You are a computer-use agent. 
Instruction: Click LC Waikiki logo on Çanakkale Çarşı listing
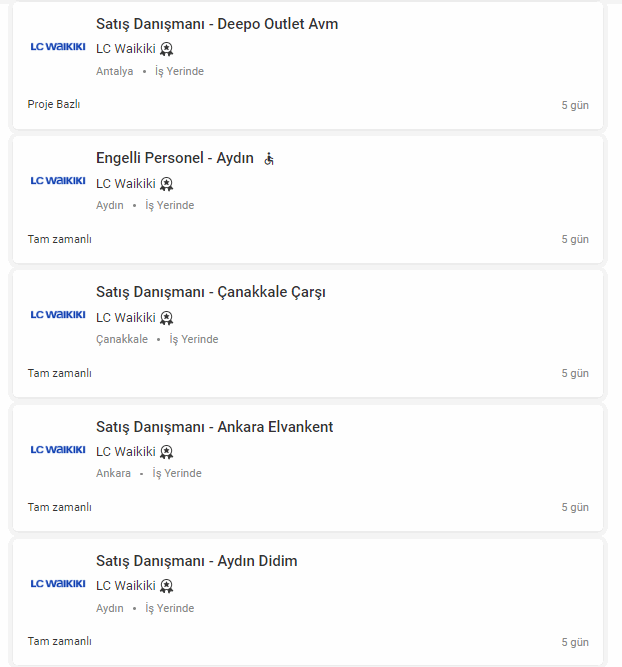tap(58, 315)
